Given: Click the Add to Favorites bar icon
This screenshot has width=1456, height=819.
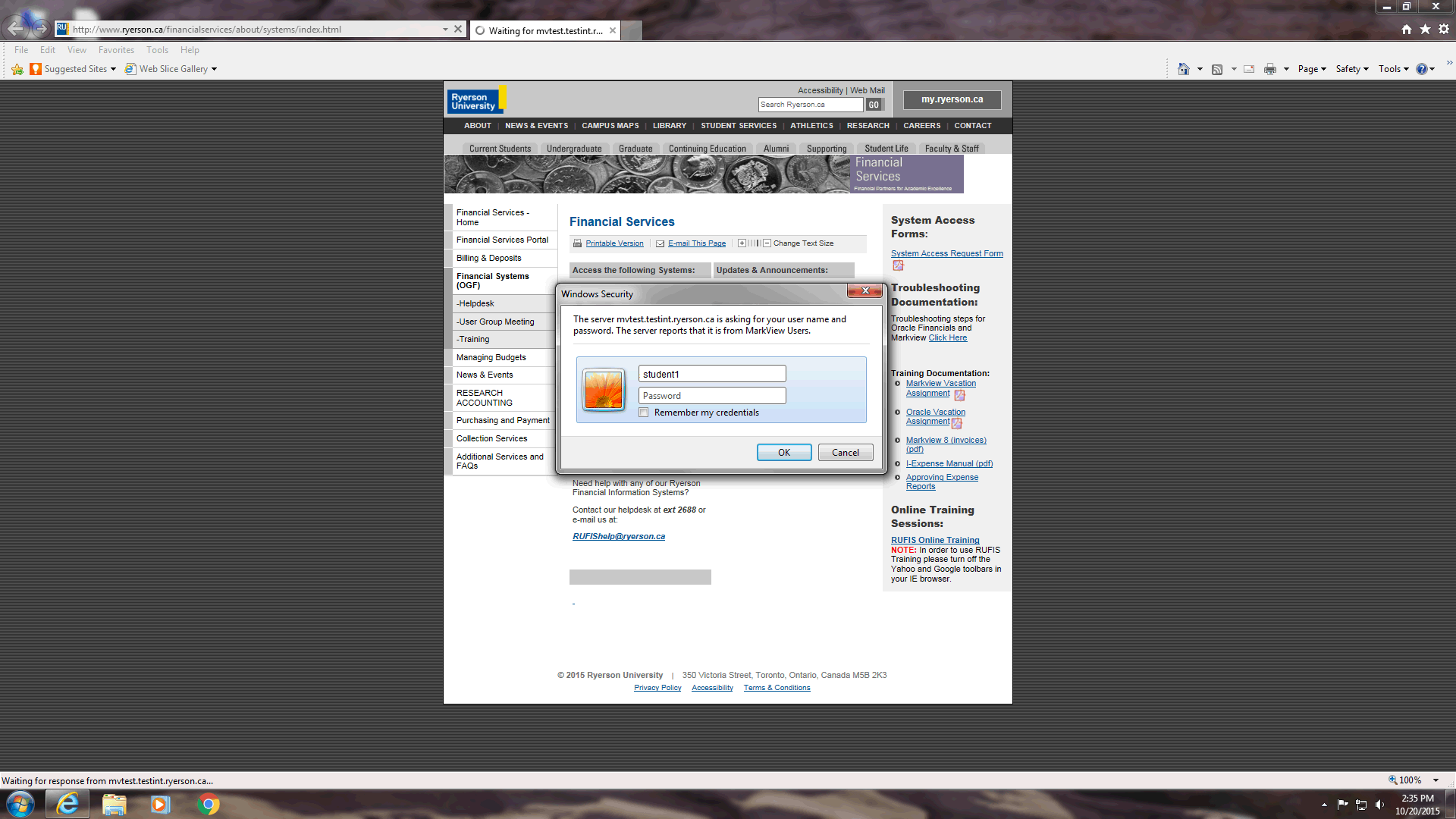Looking at the screenshot, I should click(17, 69).
